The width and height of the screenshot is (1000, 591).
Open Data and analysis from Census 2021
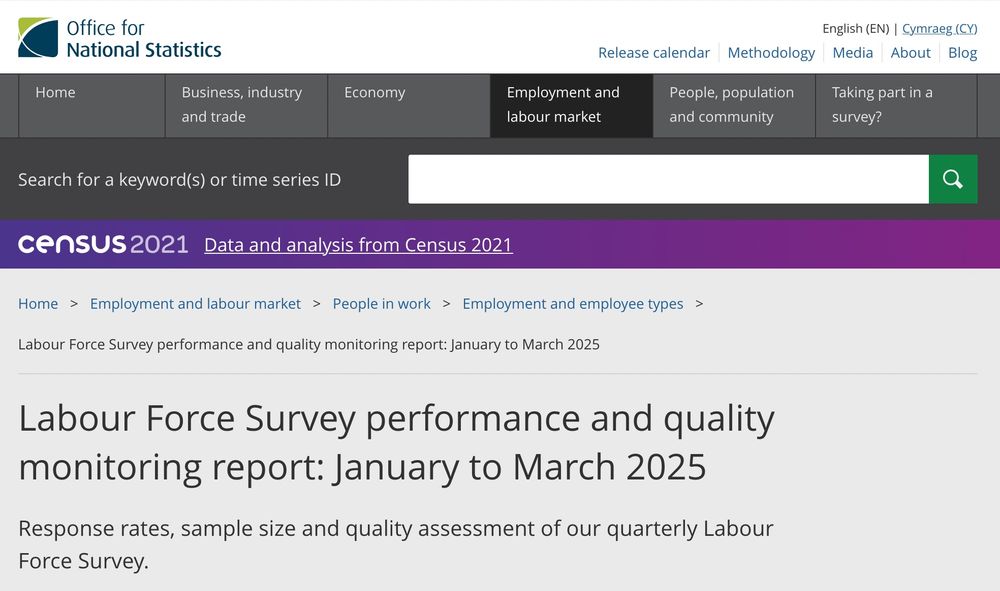click(x=358, y=245)
